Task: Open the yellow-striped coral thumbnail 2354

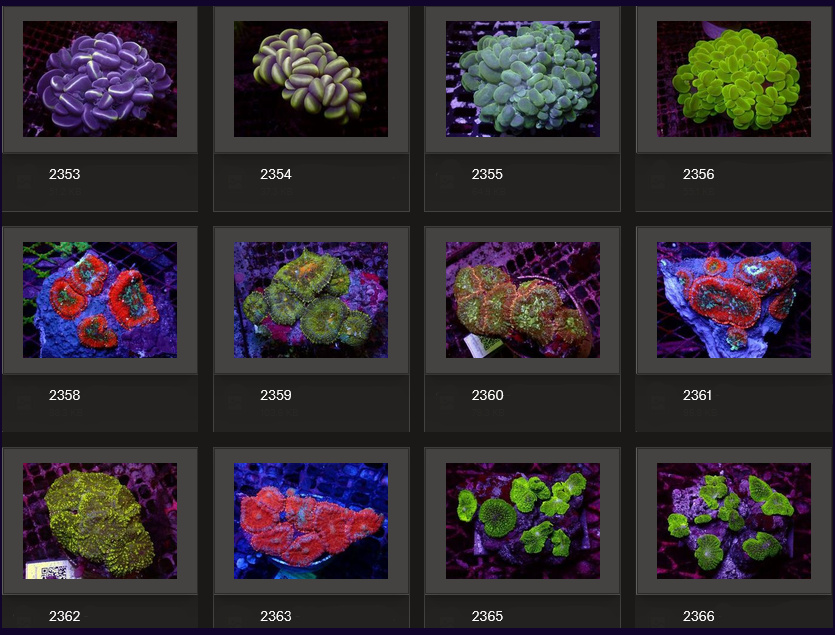Action: coord(311,79)
